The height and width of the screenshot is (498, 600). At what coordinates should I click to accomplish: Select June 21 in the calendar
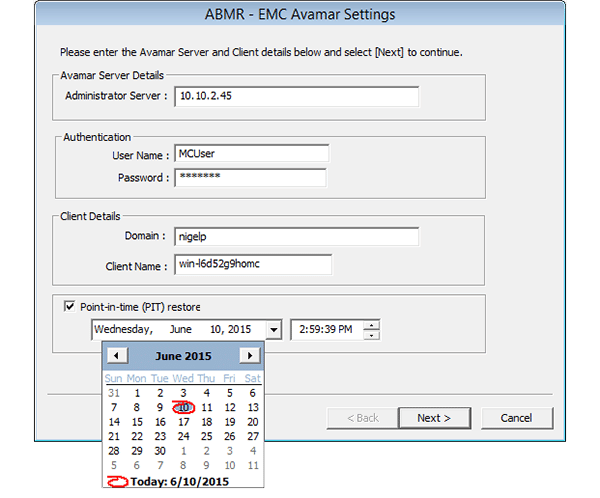point(114,437)
